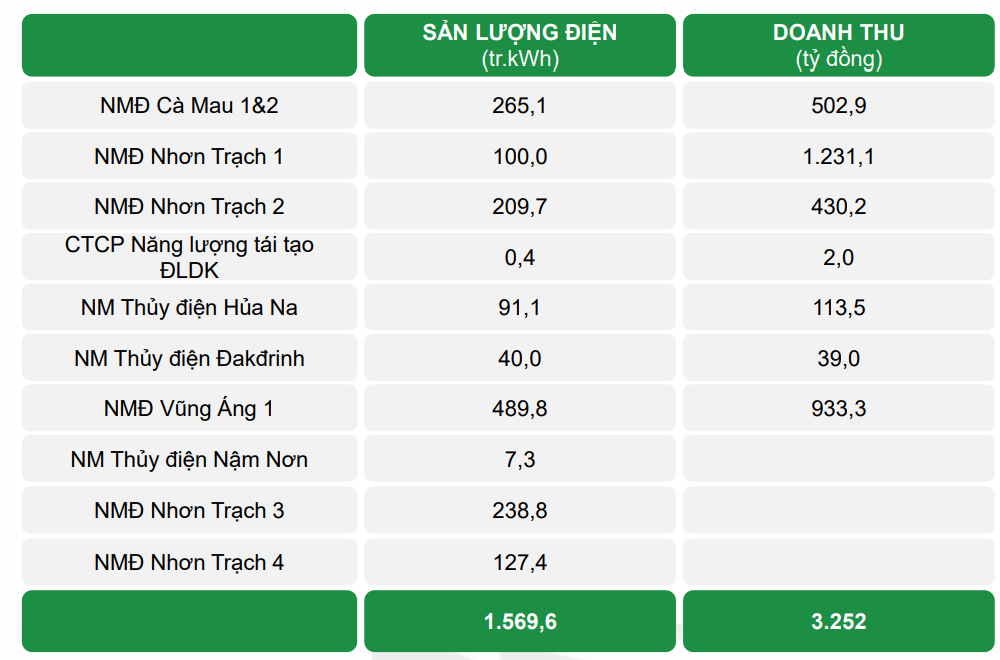Select the NMĐ Nhơn Trạch 2 label cell
This screenshot has height=660, width=1000.
tap(189, 207)
